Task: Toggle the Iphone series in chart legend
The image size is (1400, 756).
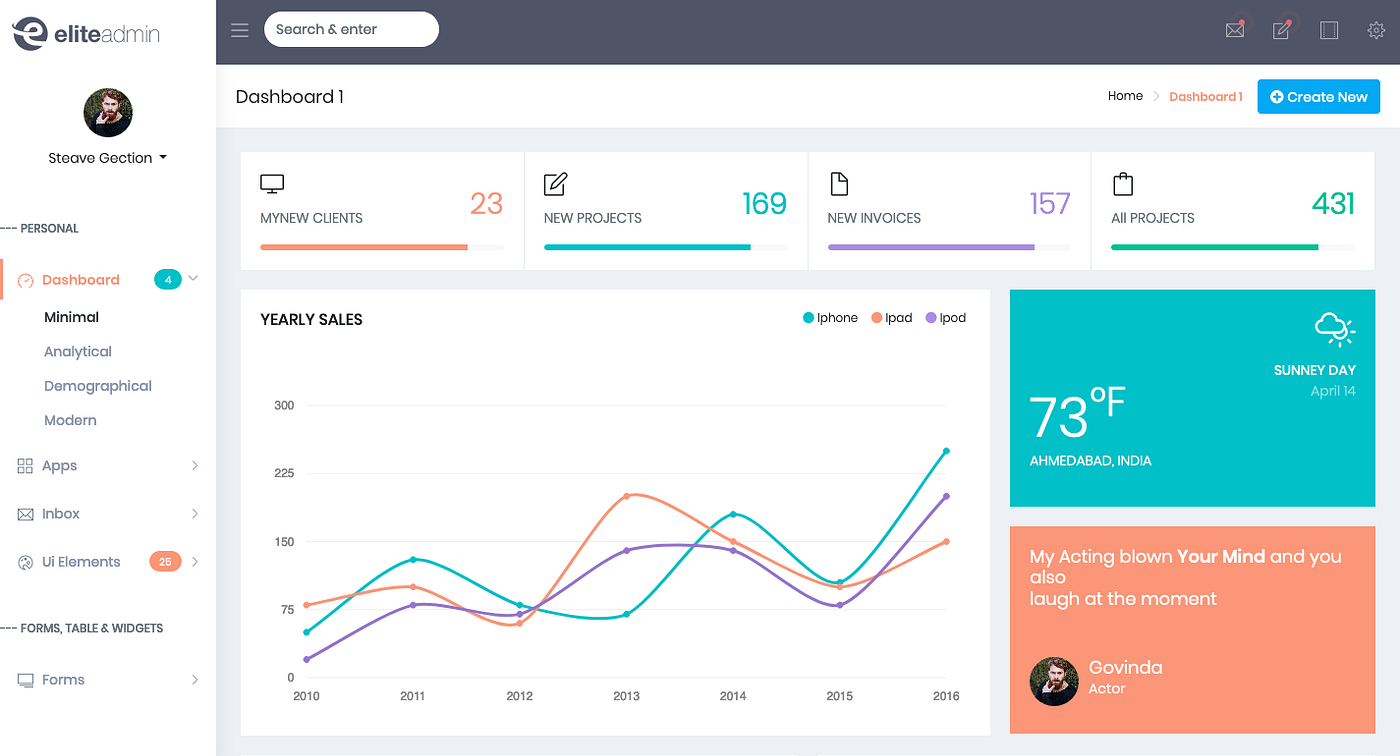Action: pos(831,317)
